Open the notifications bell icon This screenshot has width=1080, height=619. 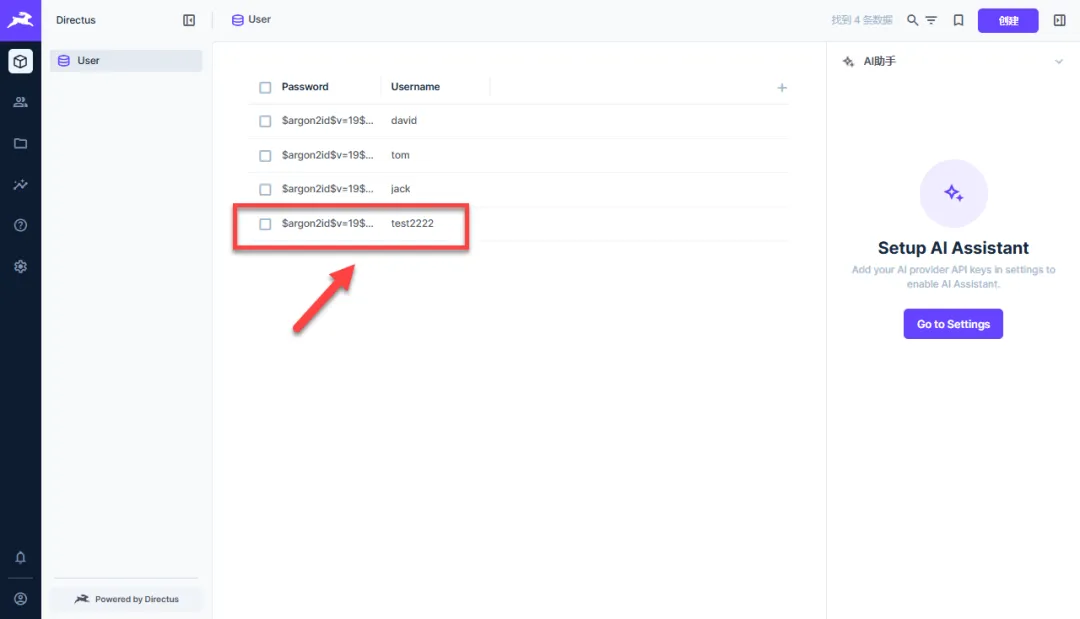coord(20,557)
